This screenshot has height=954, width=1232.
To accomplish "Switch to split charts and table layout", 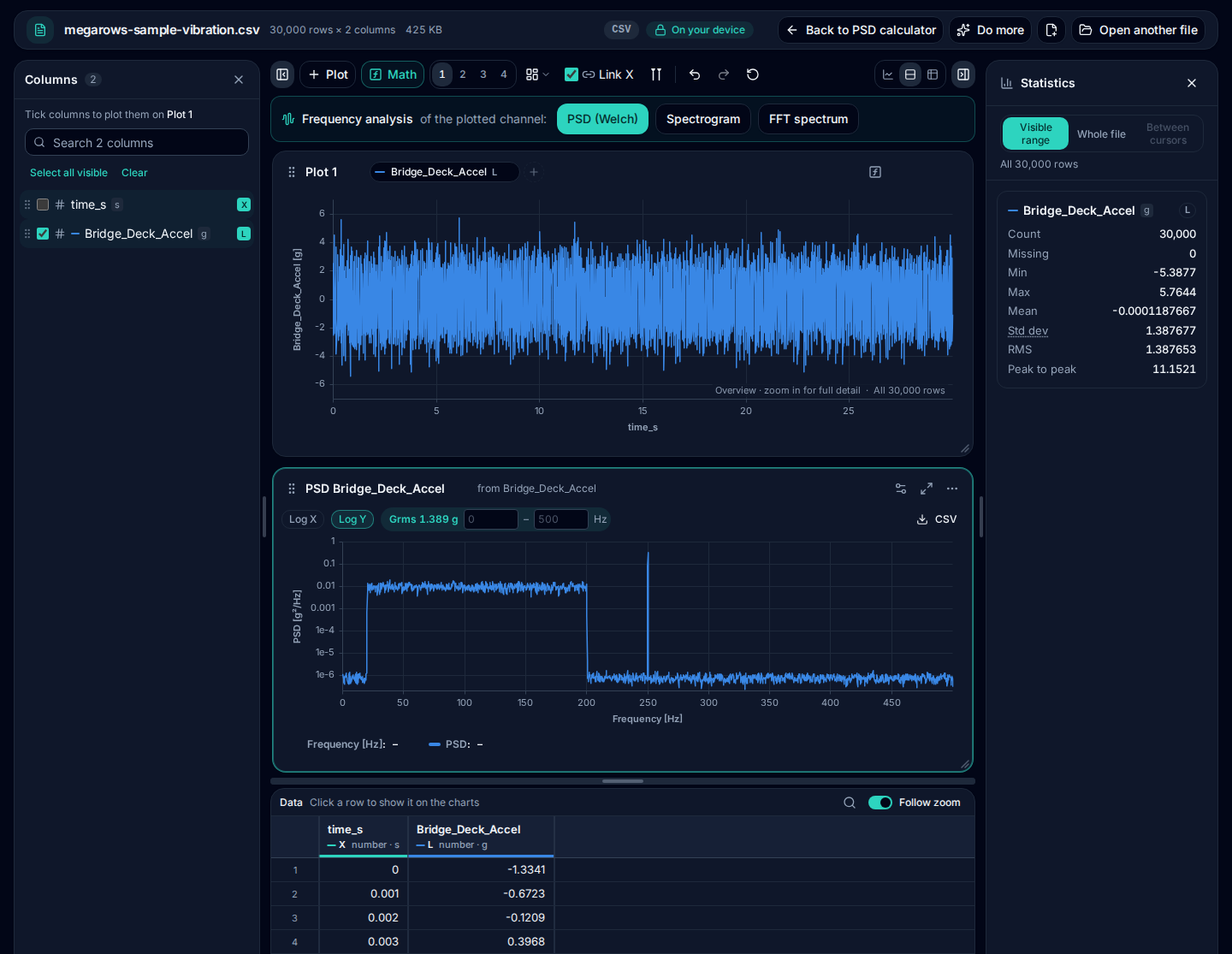I will coord(910,74).
